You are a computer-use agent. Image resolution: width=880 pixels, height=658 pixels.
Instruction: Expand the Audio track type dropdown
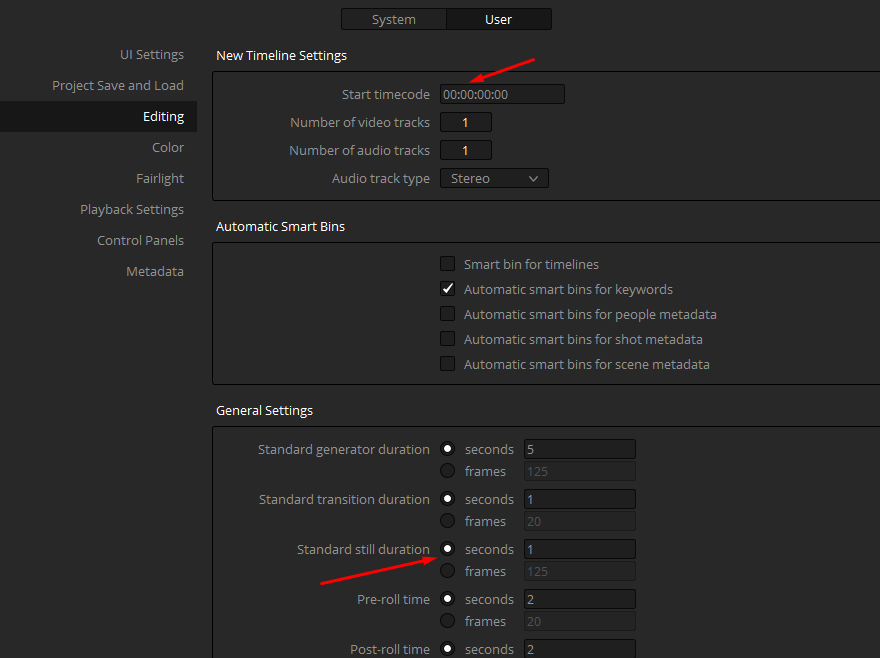[x=494, y=179]
